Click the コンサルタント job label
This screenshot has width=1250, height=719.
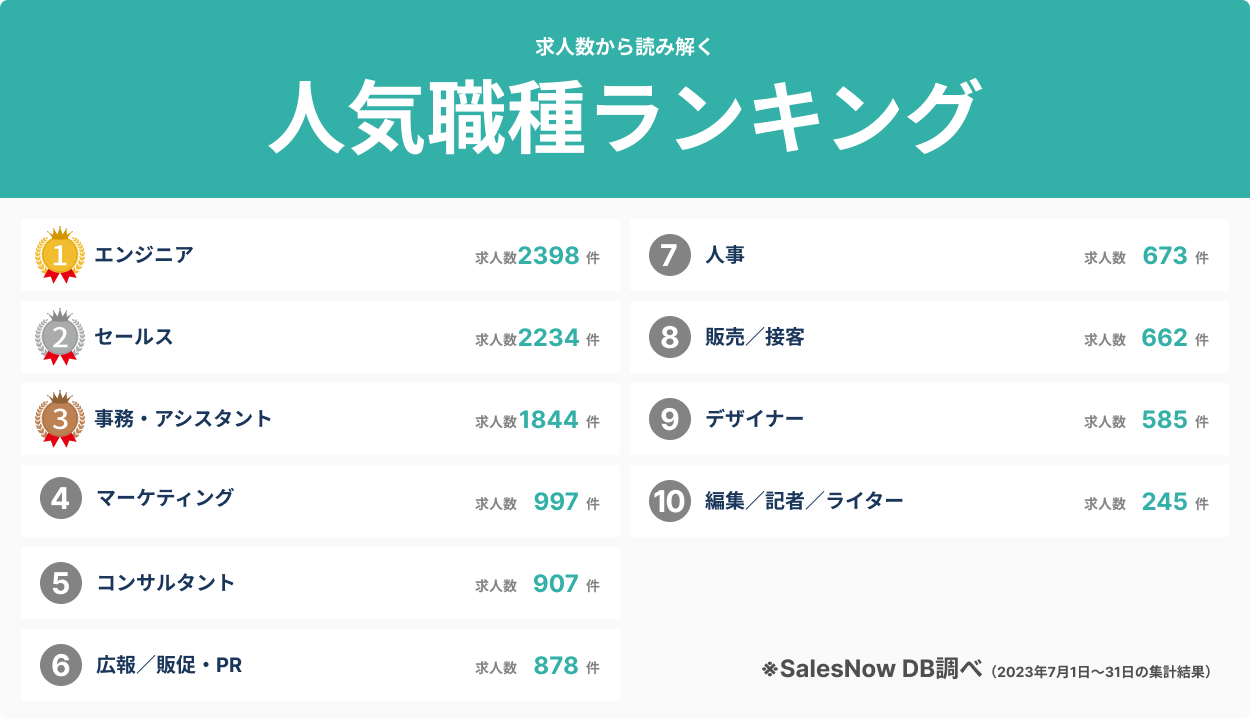[x=165, y=583]
